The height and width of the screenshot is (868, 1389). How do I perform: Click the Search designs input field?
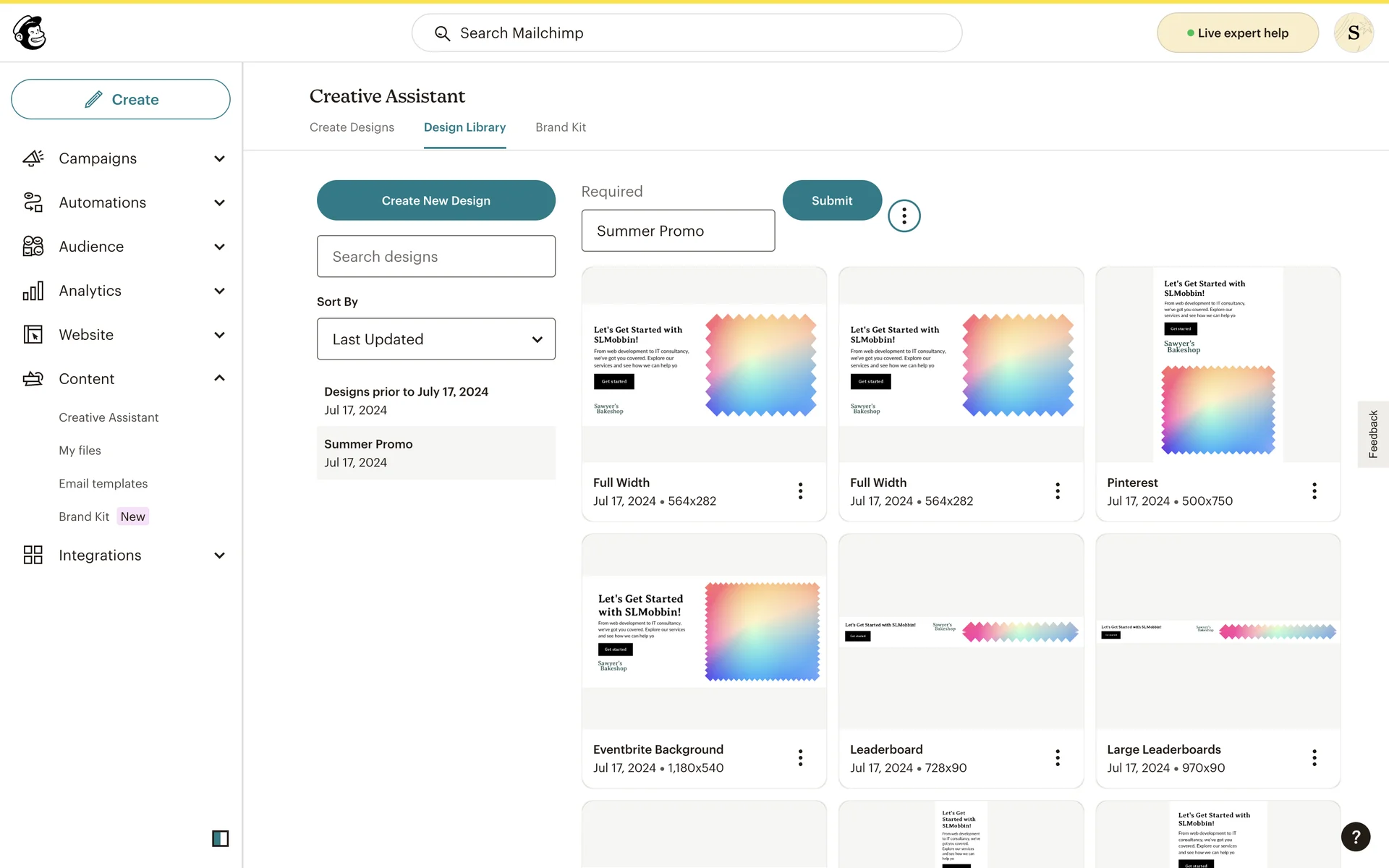[x=436, y=256]
